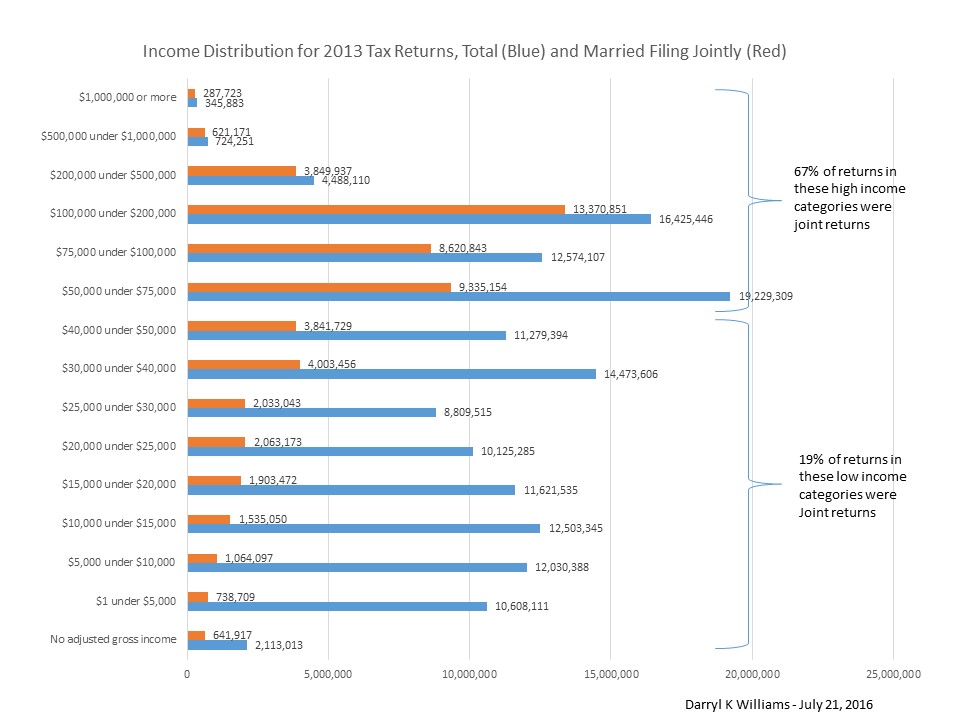Select the data label 287,723
The image size is (960, 720).
(x=222, y=93)
